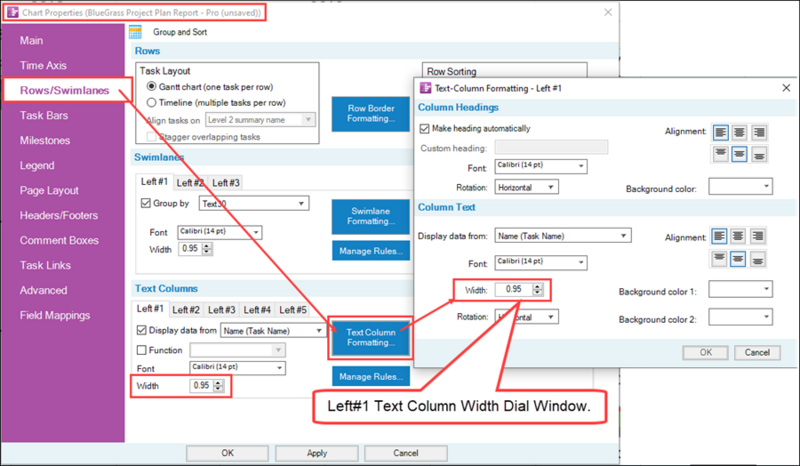The image size is (800, 466).
Task: Click Apply in Chart Properties
Action: (317, 453)
